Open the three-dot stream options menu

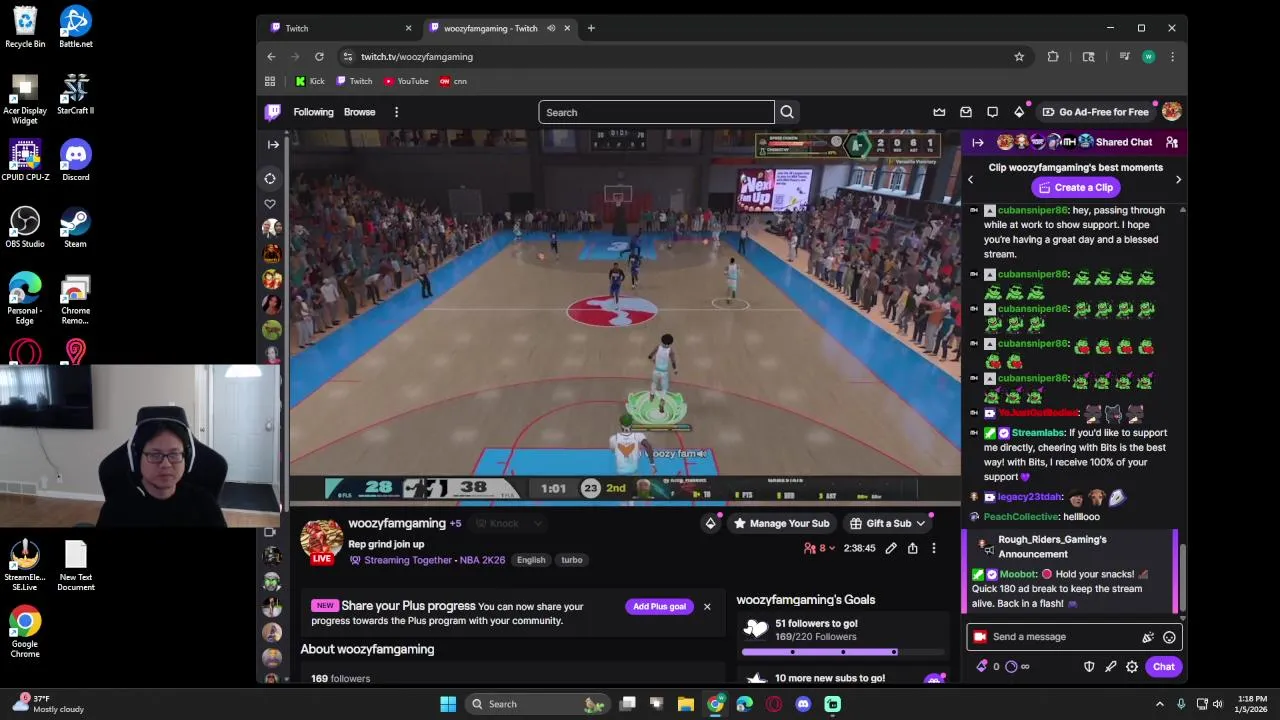tap(933, 548)
